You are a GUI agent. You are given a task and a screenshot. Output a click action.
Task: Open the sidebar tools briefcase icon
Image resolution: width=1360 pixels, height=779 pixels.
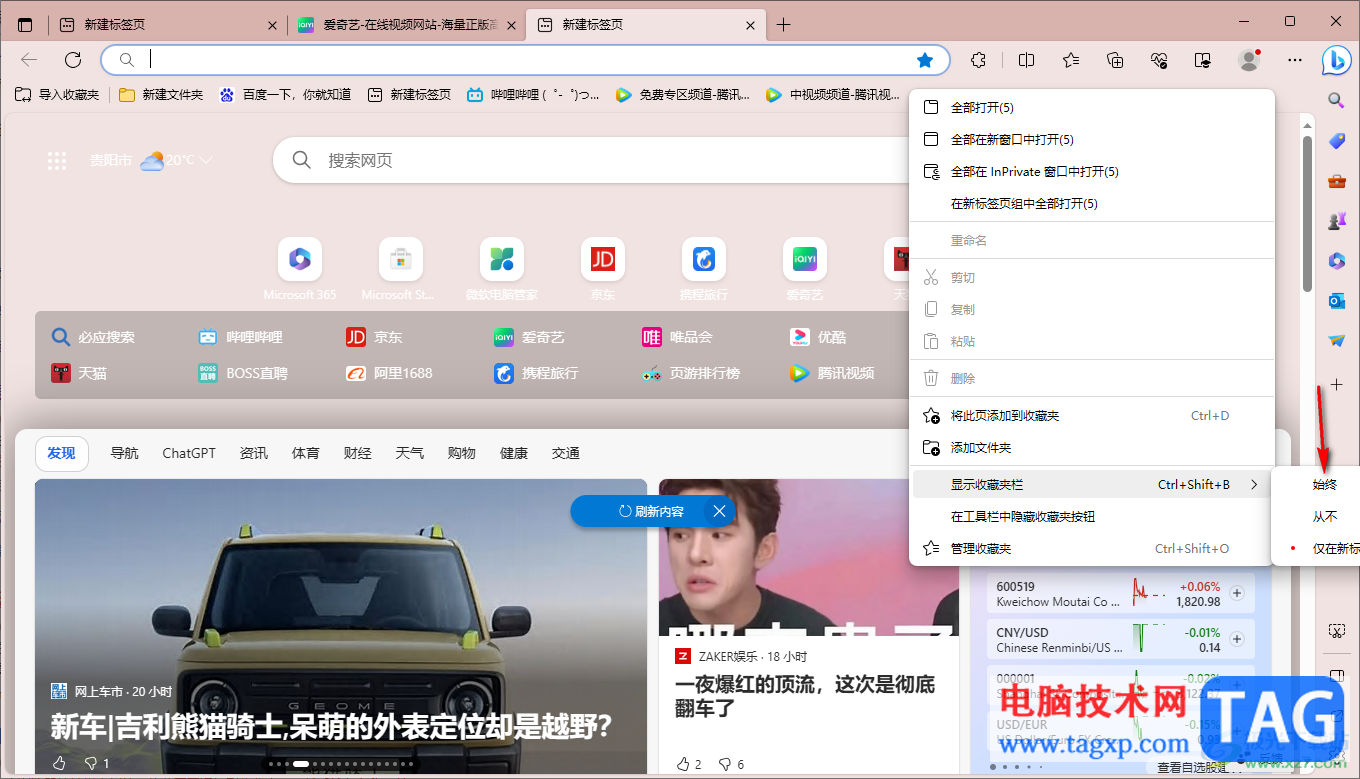1336,181
